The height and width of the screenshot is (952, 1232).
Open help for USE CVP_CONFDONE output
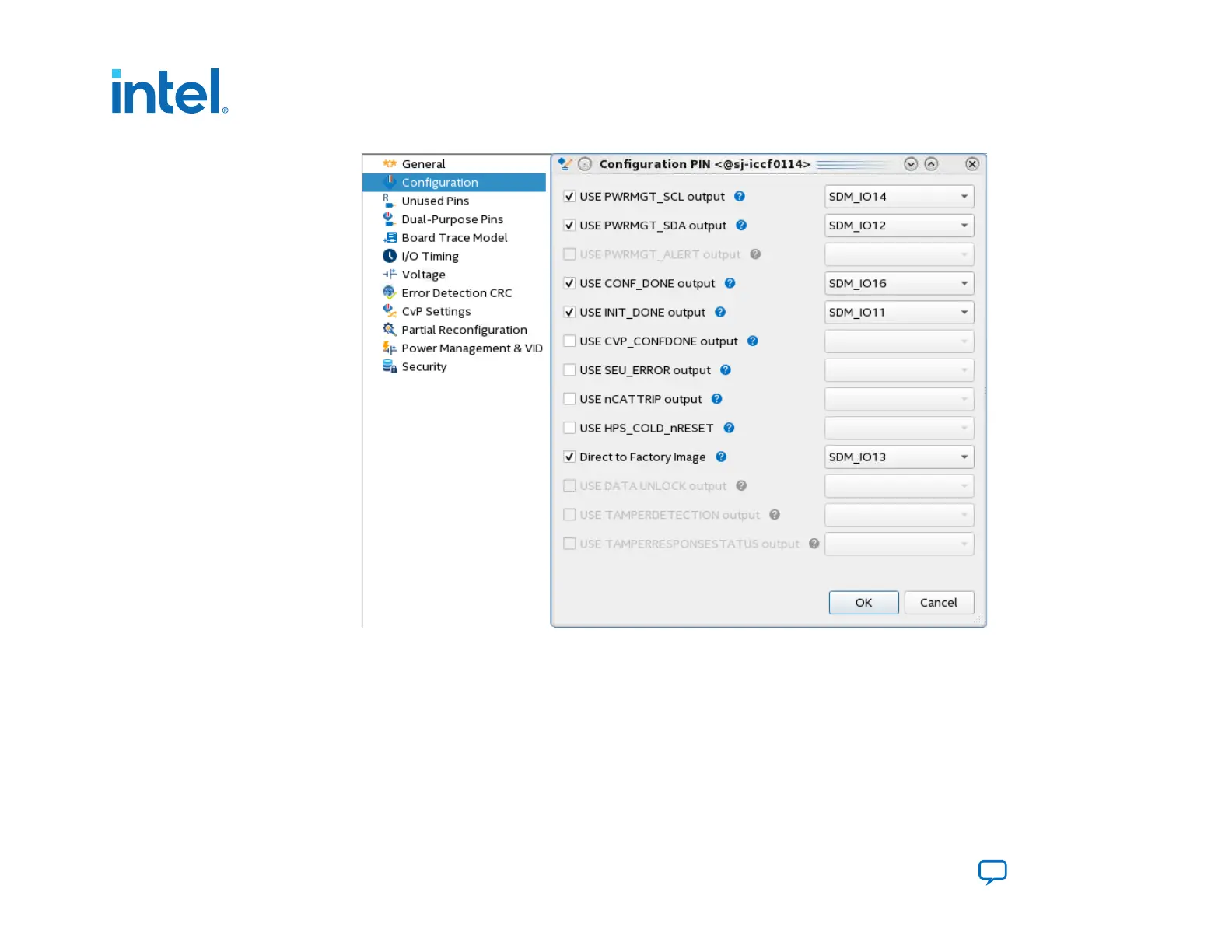tap(753, 341)
